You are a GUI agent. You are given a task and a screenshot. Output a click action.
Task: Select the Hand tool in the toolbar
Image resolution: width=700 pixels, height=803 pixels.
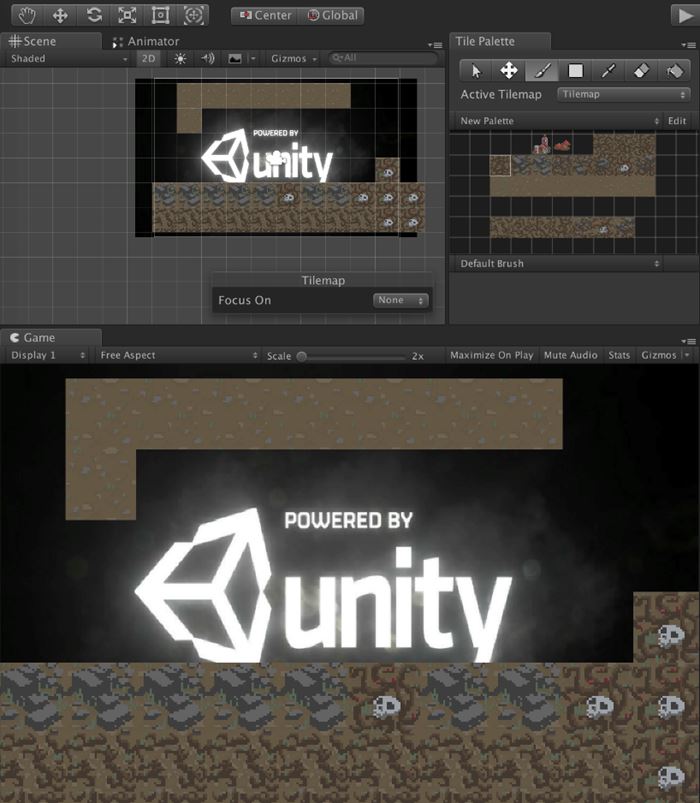coord(26,15)
